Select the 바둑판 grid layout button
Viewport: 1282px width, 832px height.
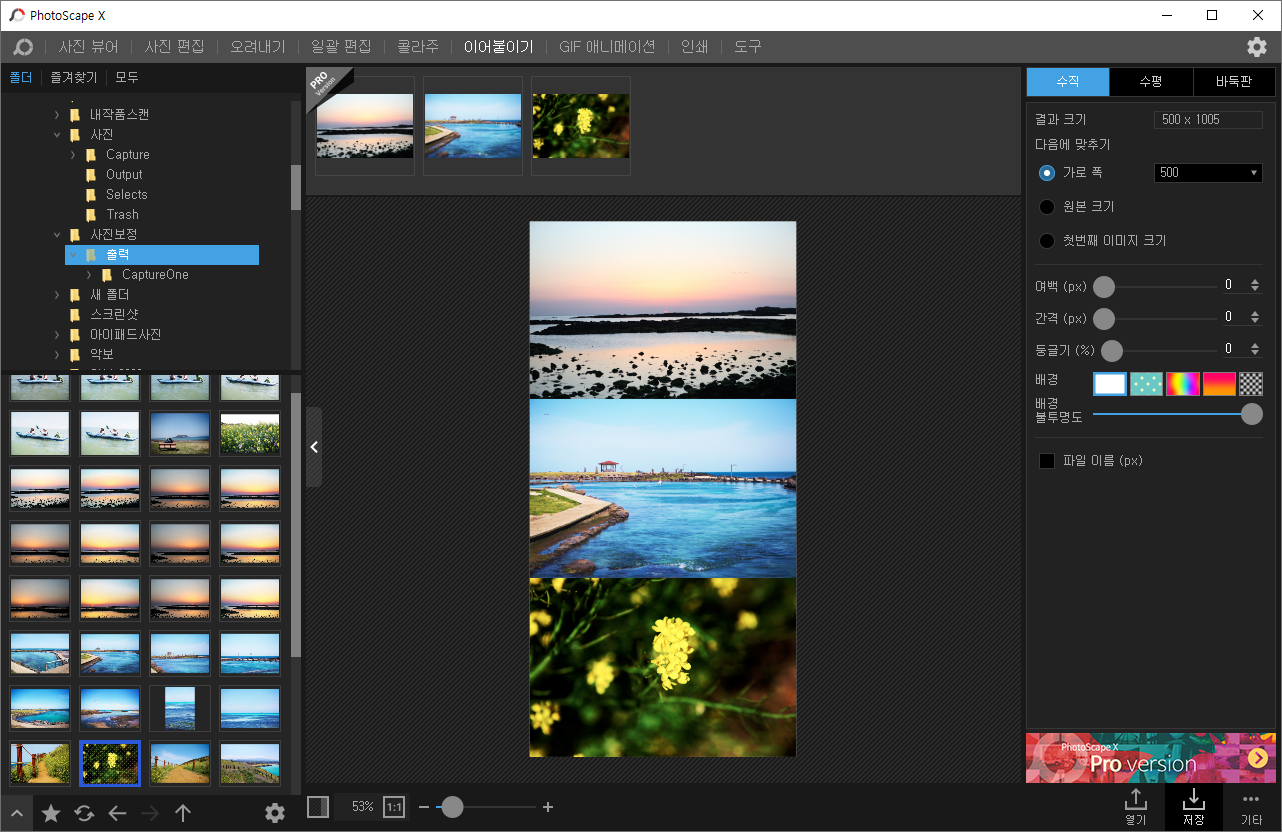point(1234,82)
